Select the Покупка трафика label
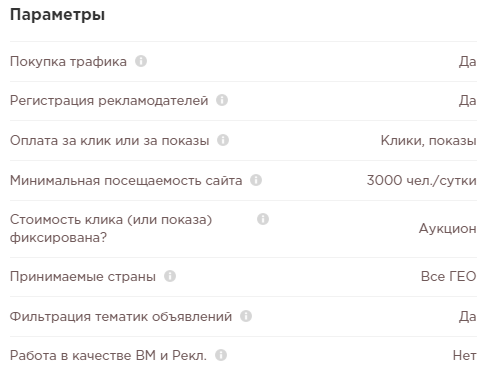The width and height of the screenshot is (486, 367). (x=68, y=62)
